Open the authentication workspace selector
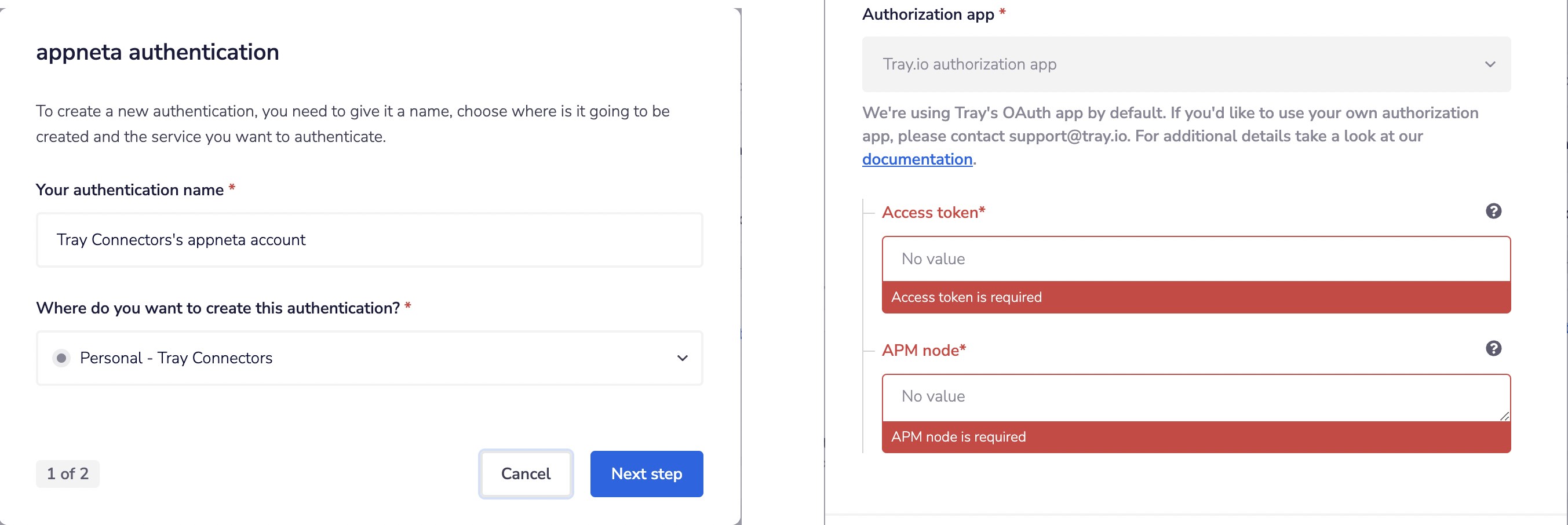This screenshot has width=1568, height=525. pos(369,358)
